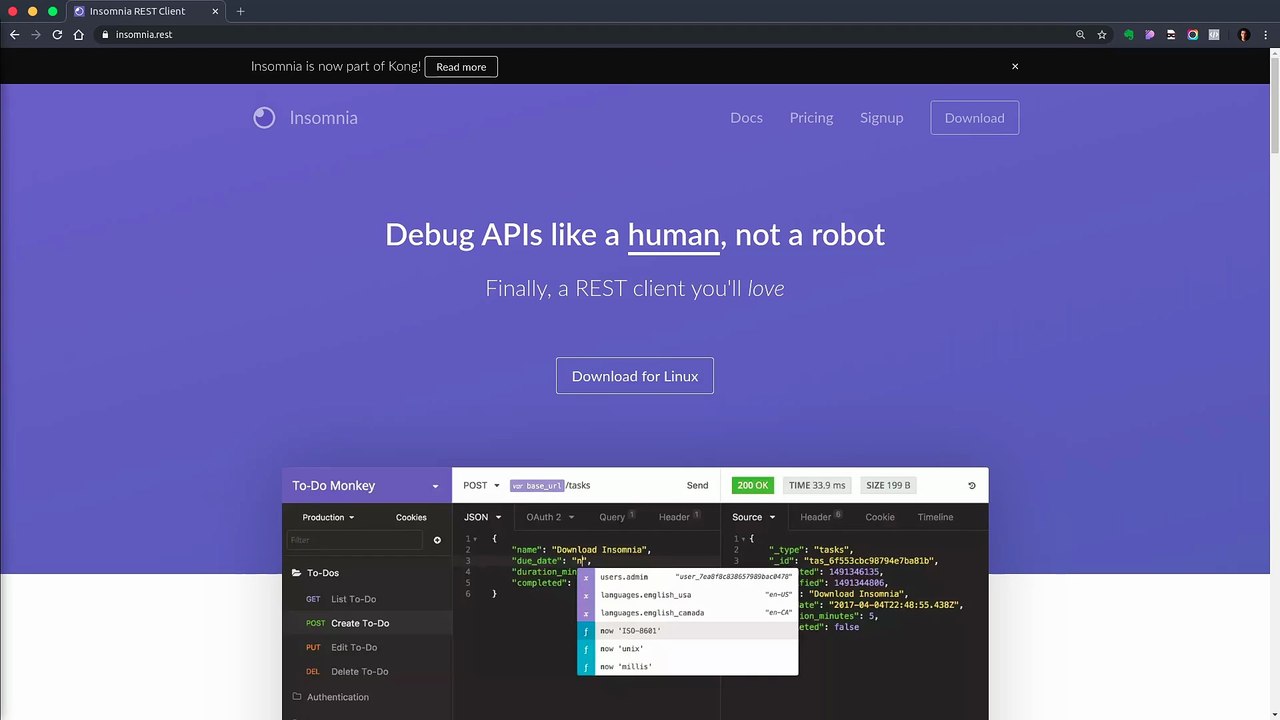Select the GET List To-Do request
The image size is (1280, 720).
coord(367,599)
